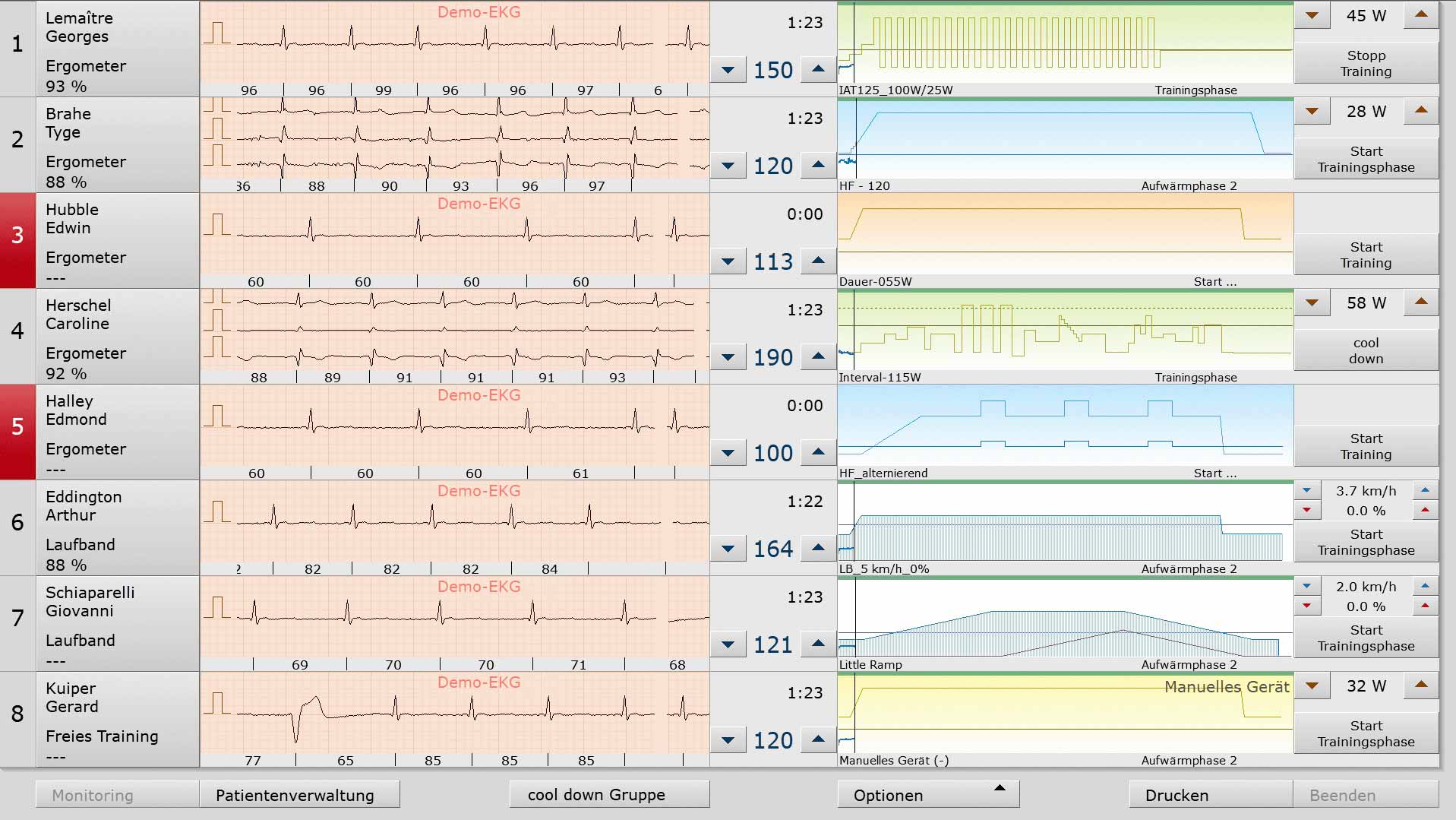
Task: Start Trainingsphase for Eddington Arthur
Action: (x=1366, y=542)
